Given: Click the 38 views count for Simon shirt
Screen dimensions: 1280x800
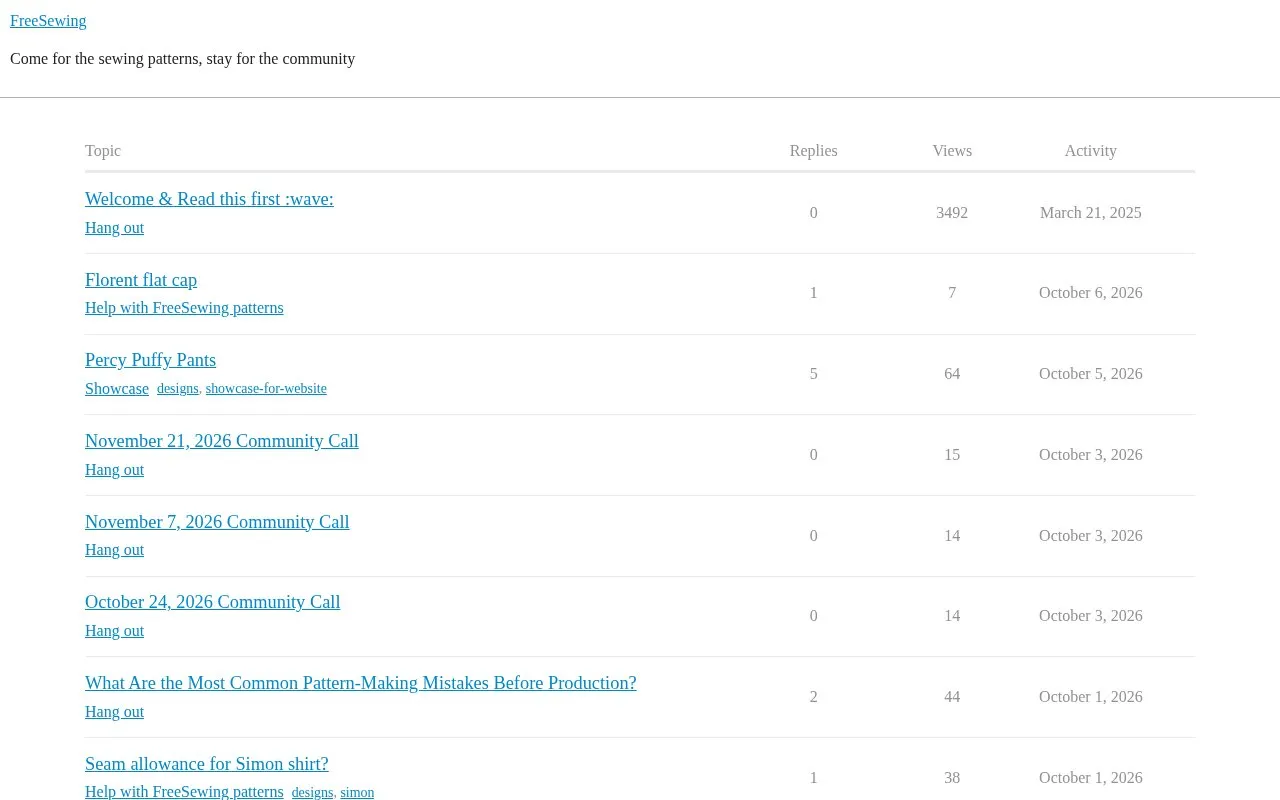Looking at the screenshot, I should click(x=952, y=778).
